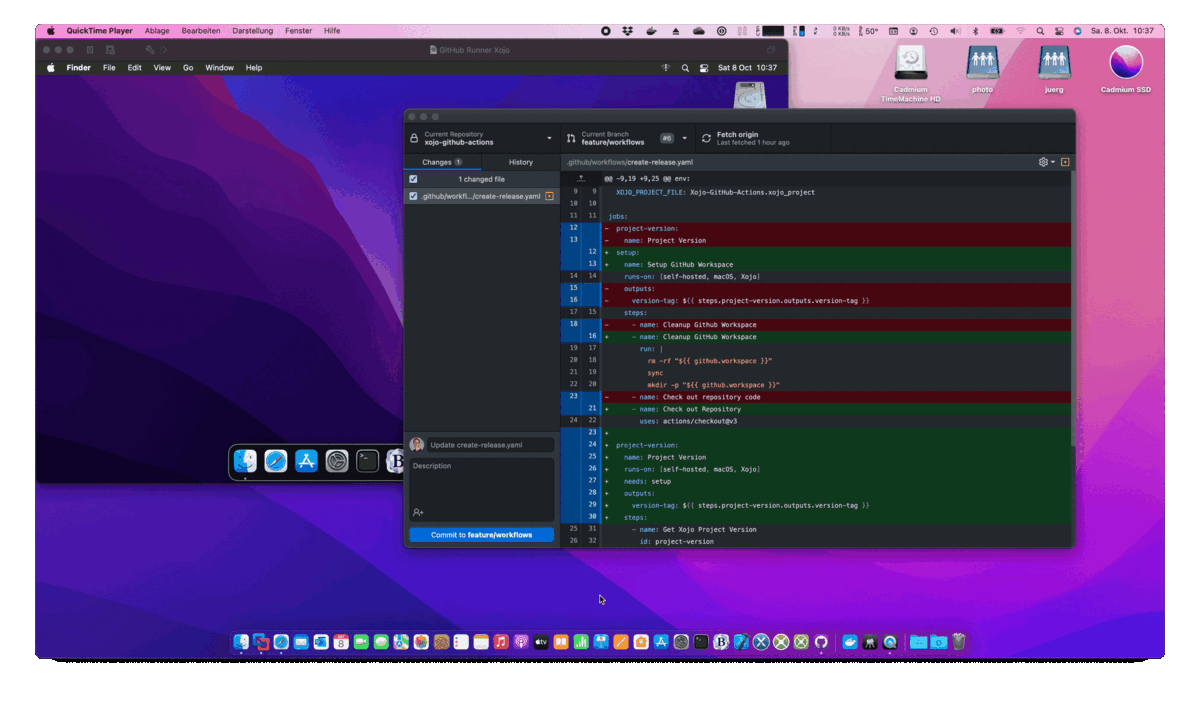Toggle the '1 changed file' select-all checkbox
This screenshot has height=705, width=1200.
[x=413, y=179]
